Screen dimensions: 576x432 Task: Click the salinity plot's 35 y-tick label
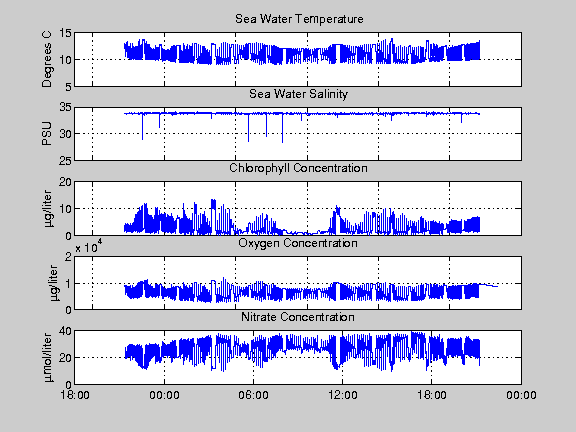pos(65,107)
